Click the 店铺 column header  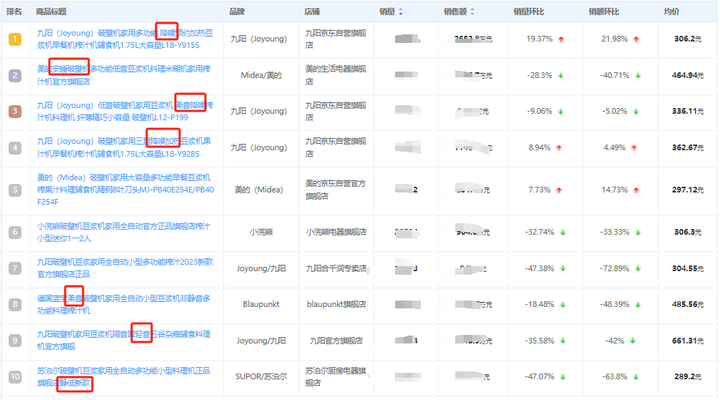coord(312,11)
